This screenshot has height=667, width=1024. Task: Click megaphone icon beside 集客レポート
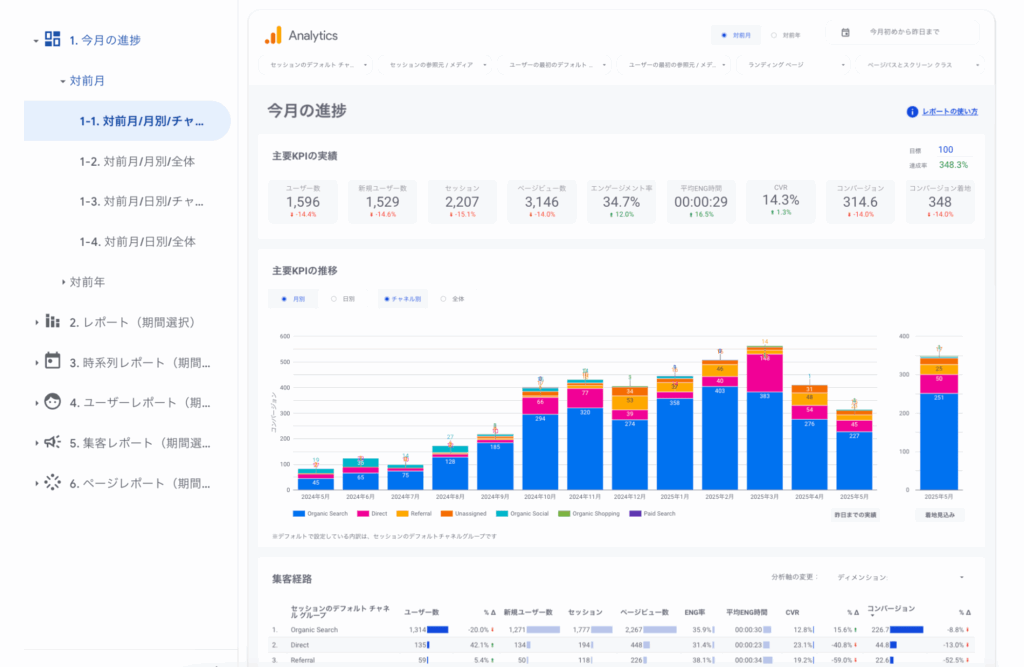[x=53, y=442]
